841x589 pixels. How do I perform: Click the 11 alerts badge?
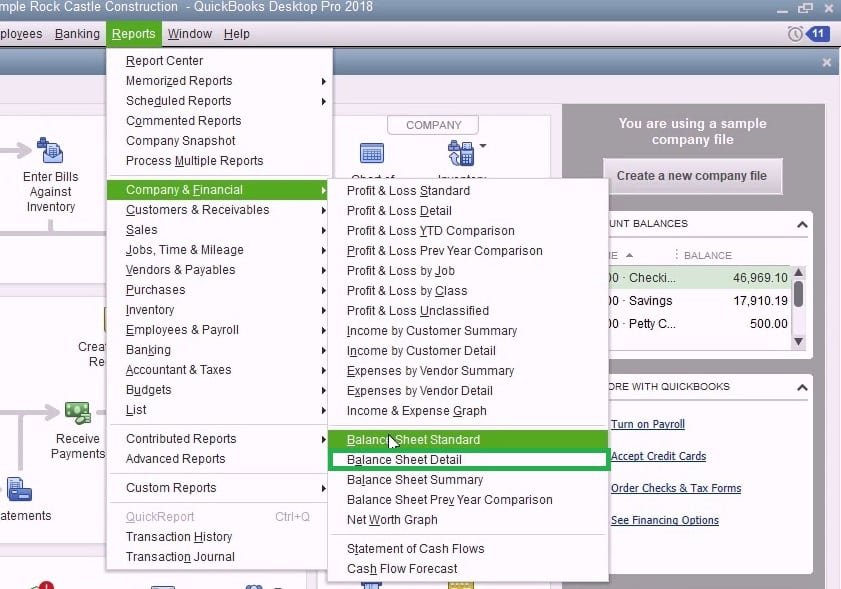(x=818, y=34)
